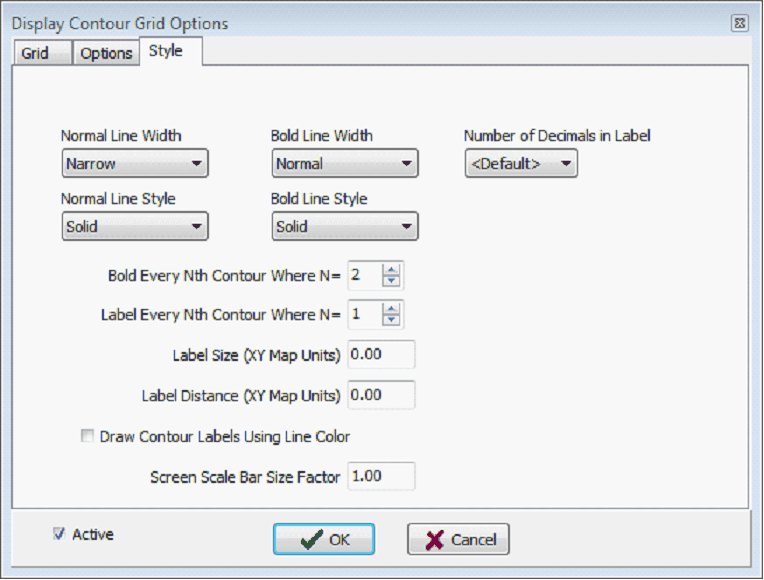Screen dimensions: 764x580
Task: Increase the Bold Every Nth Contour value
Action: coord(391,270)
